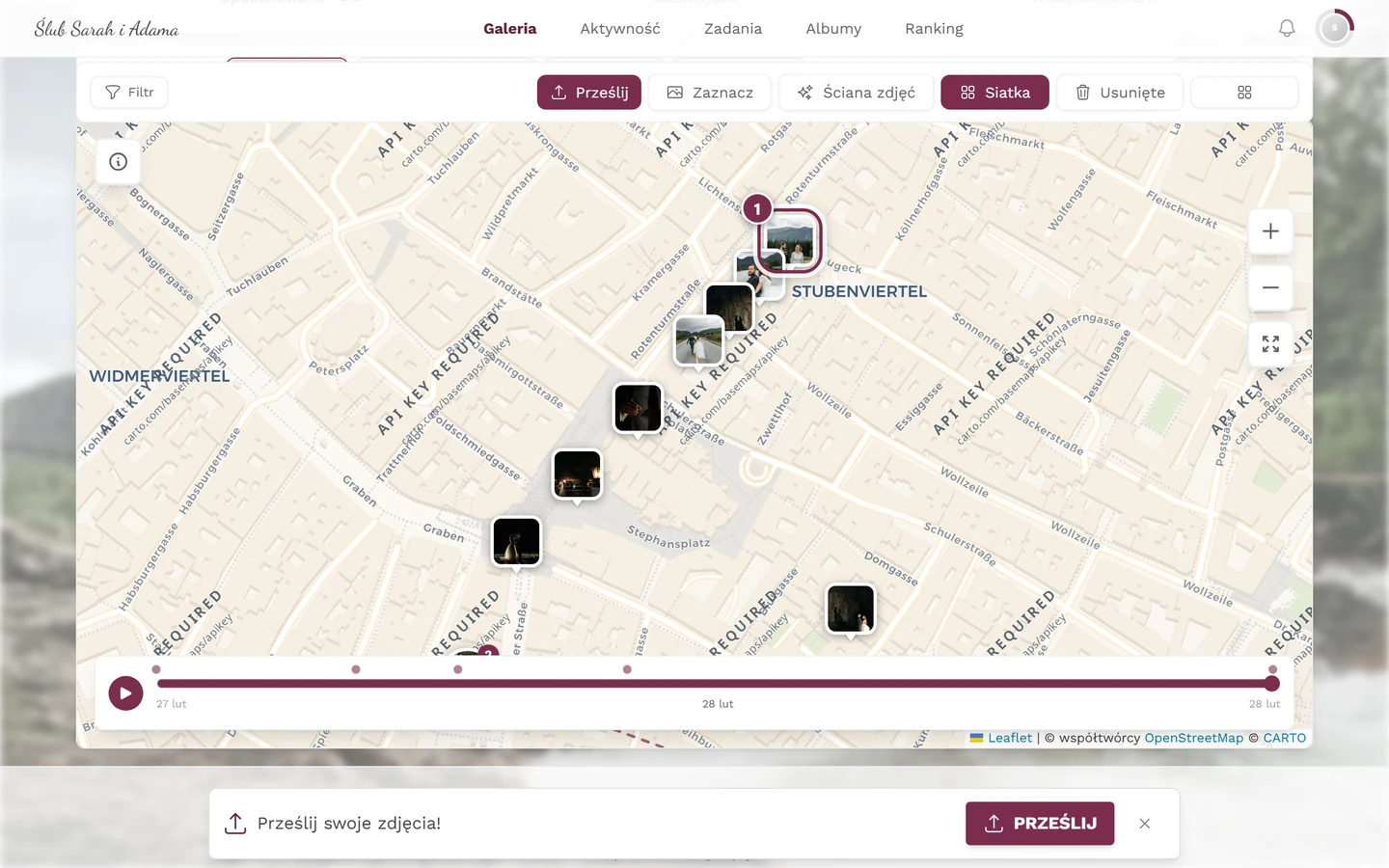Click the PRZEŚLIJ button in the banner
1389x868 pixels.
(1040, 824)
